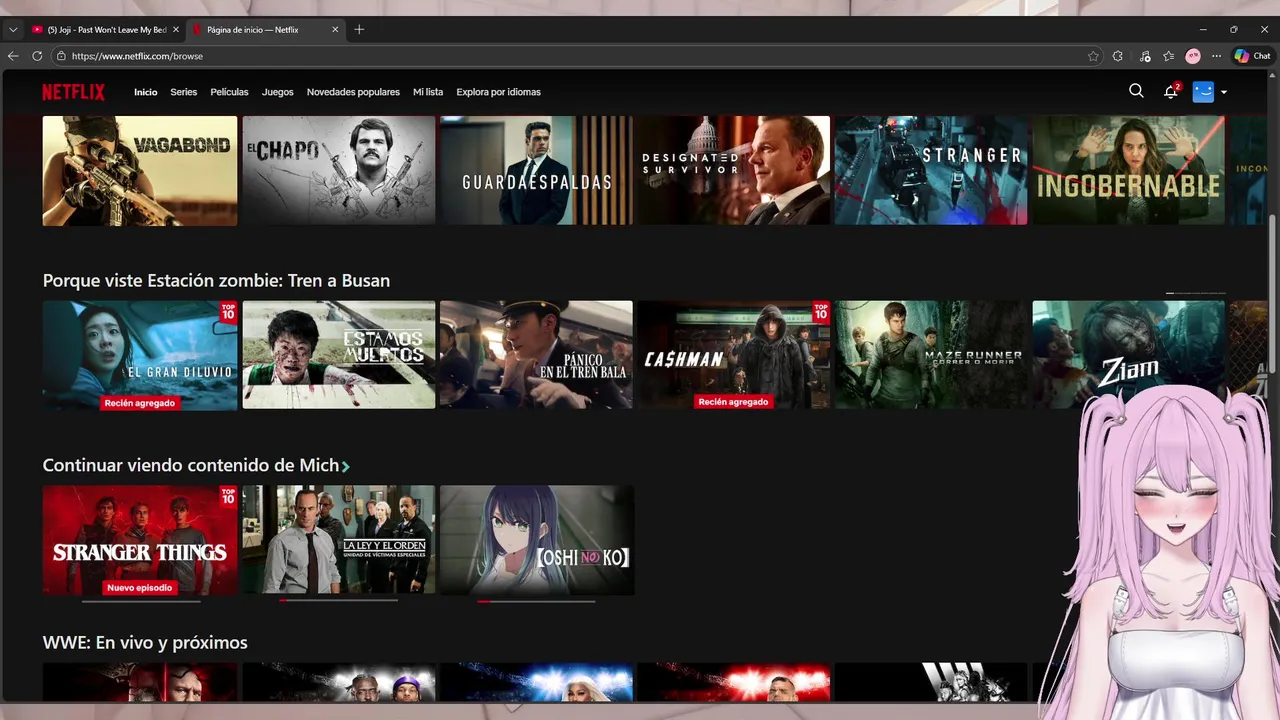Open the notifications bell
Screen dimensions: 1280x720
click(x=1171, y=91)
